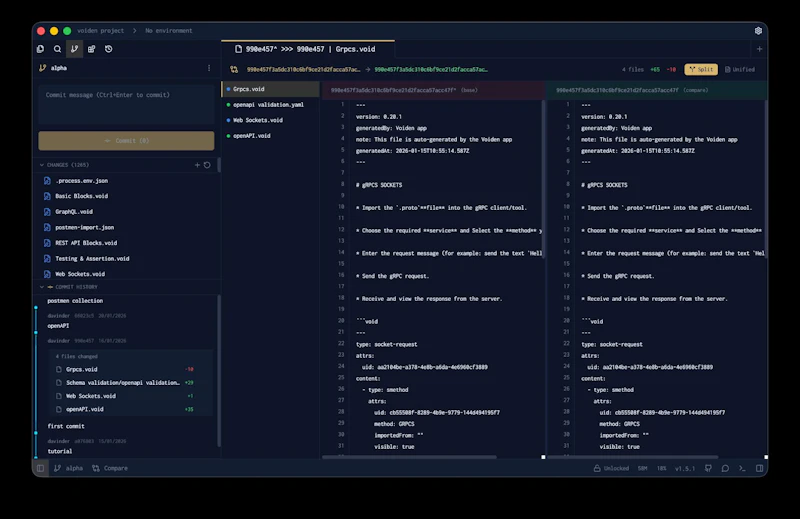Click the file icon for .process.env.json

[x=47, y=181]
